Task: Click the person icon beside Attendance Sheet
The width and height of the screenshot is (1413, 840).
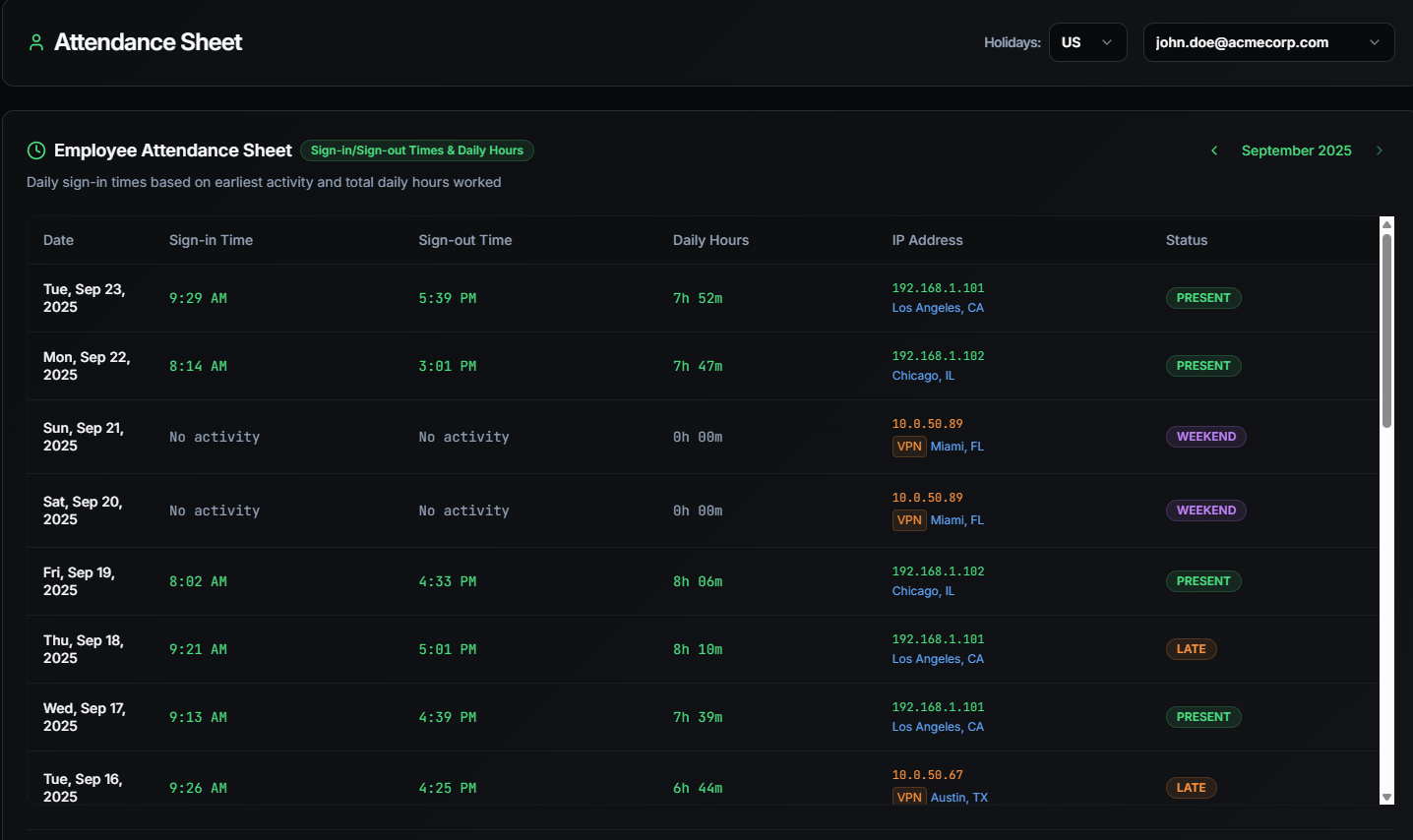Action: pyautogui.click(x=36, y=42)
